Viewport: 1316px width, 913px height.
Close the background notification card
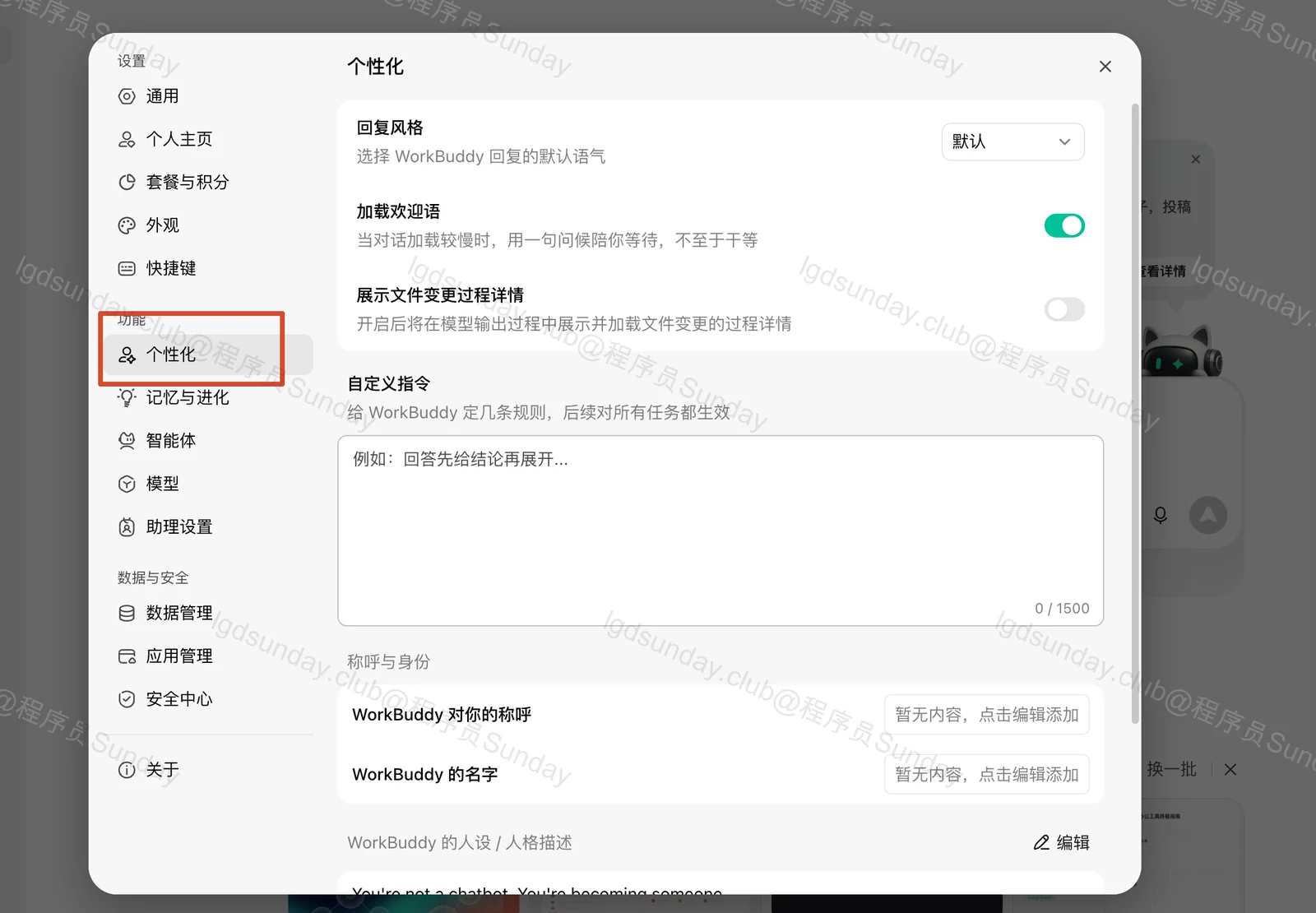(1196, 159)
